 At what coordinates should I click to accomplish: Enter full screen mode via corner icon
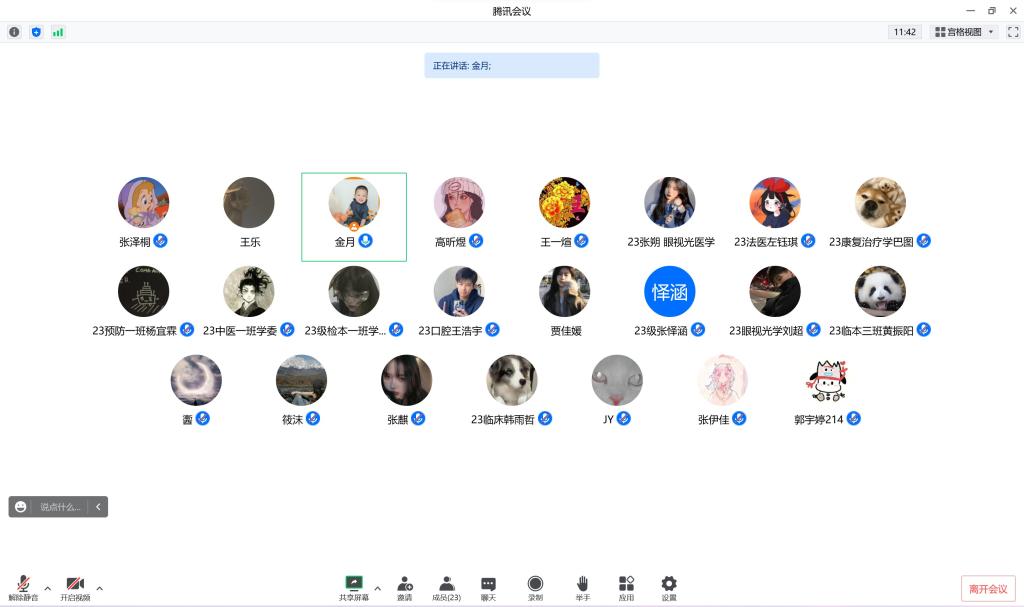point(1013,32)
